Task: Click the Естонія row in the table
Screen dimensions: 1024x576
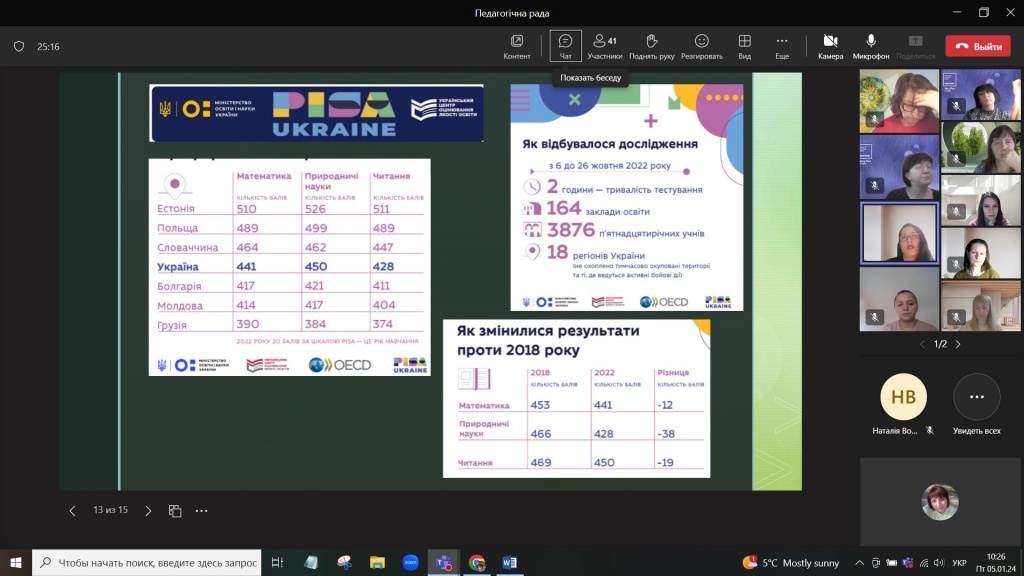Action: coord(290,208)
